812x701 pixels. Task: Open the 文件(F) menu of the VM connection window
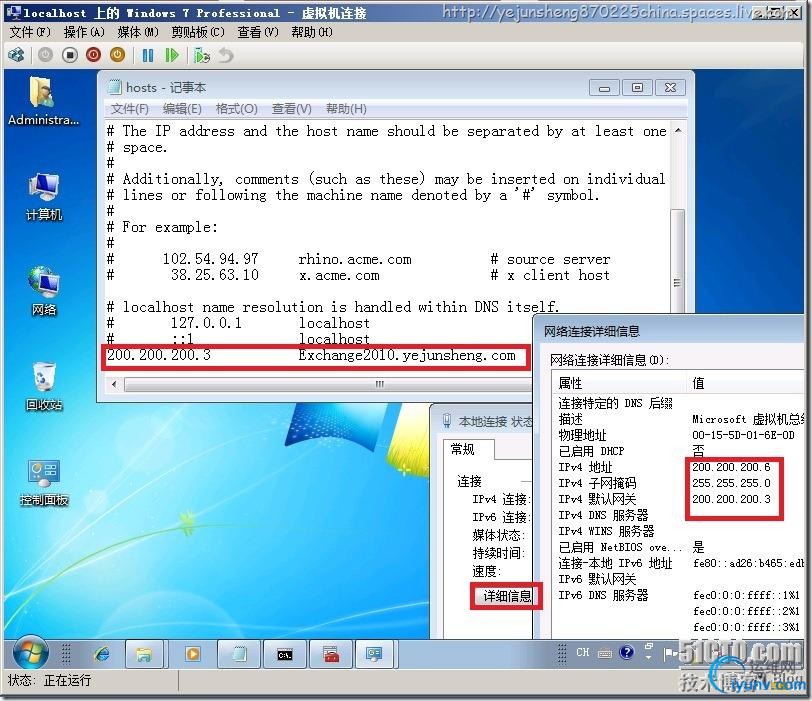click(30, 32)
